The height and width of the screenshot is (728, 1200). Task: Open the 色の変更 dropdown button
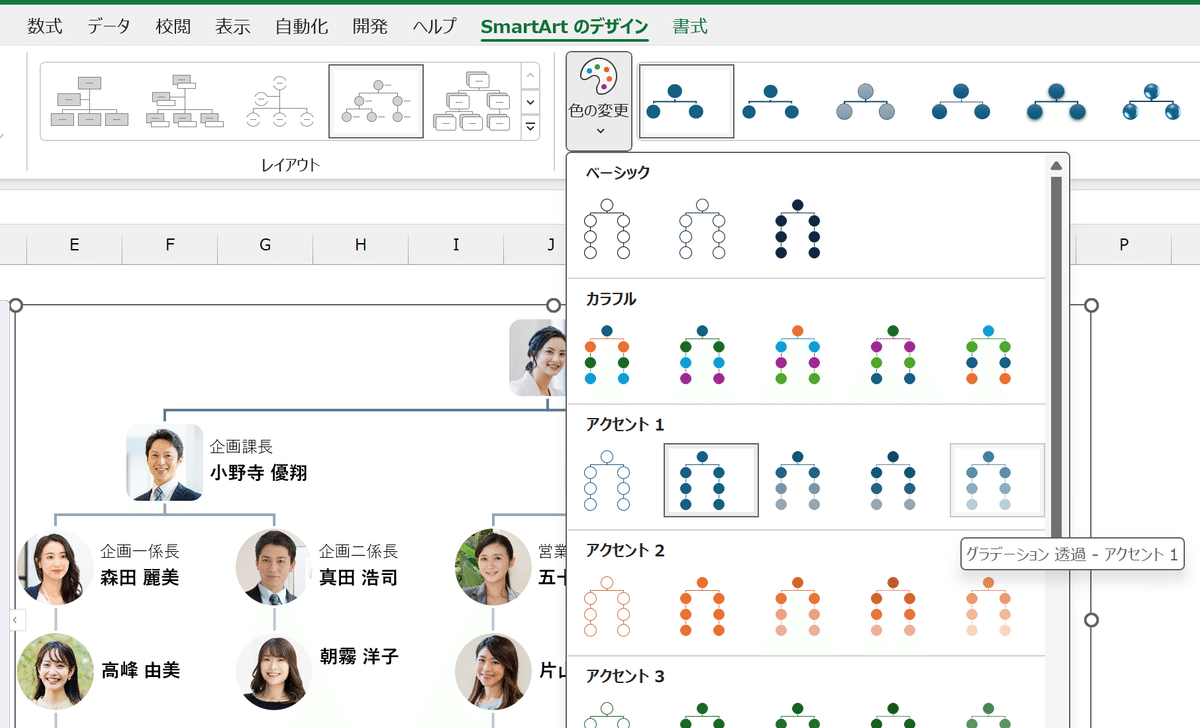599,101
